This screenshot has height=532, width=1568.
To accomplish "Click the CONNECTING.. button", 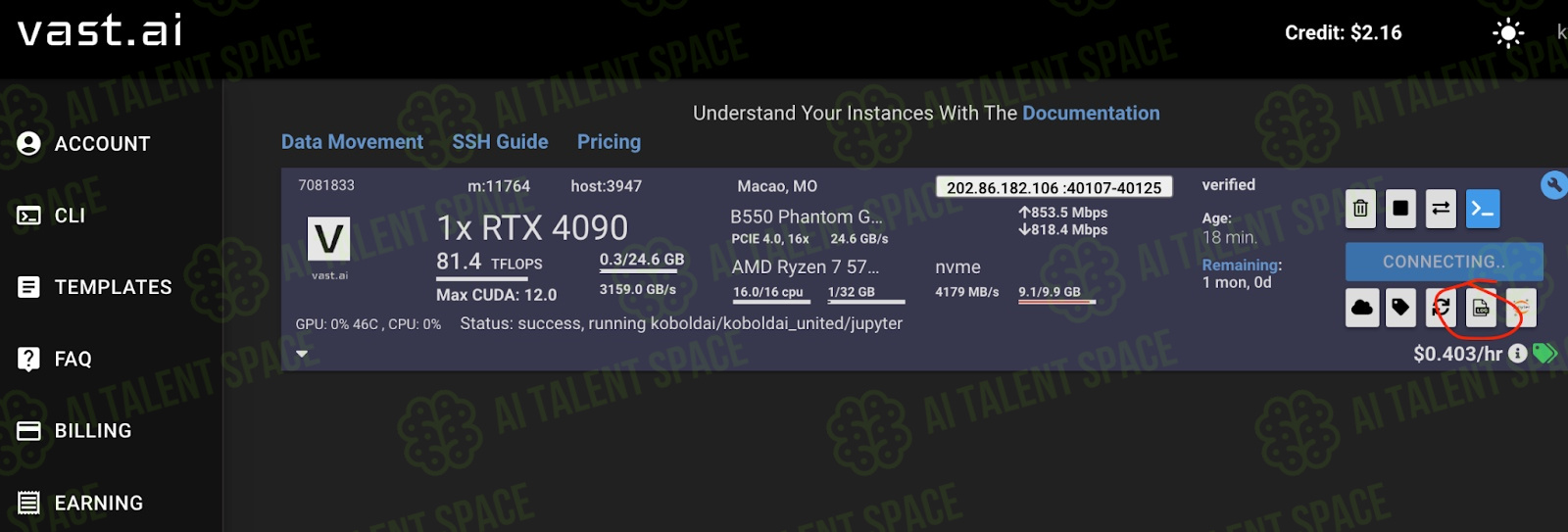I will tap(1445, 262).
